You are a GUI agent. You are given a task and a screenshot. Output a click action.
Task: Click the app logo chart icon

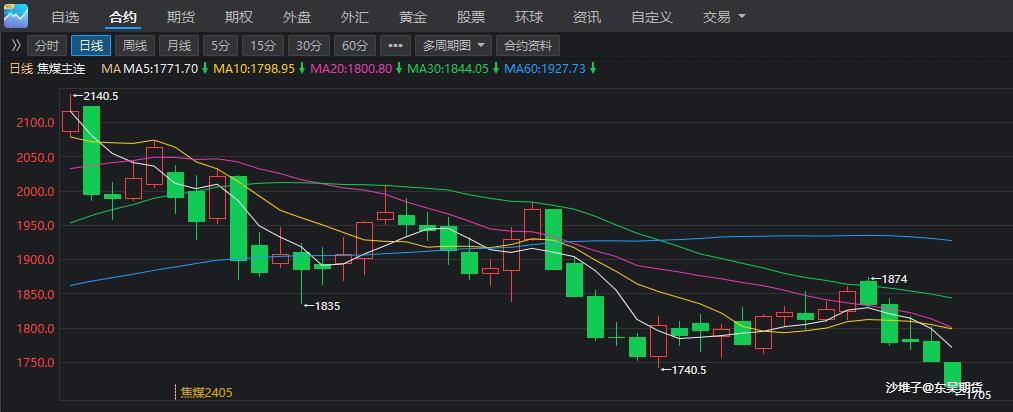point(16,15)
